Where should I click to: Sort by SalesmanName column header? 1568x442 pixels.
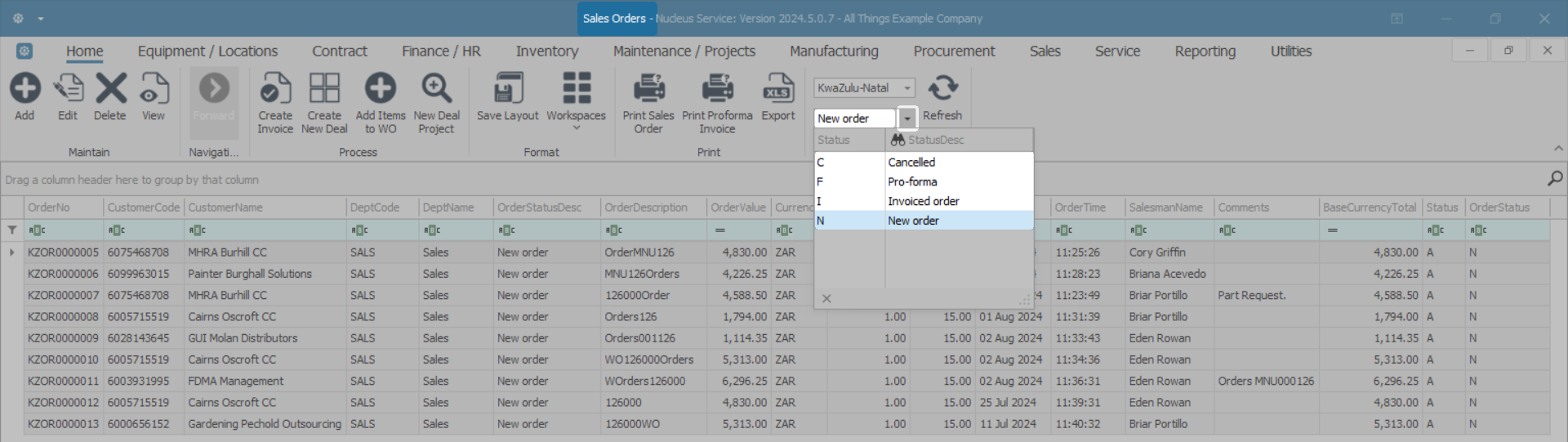(1169, 208)
